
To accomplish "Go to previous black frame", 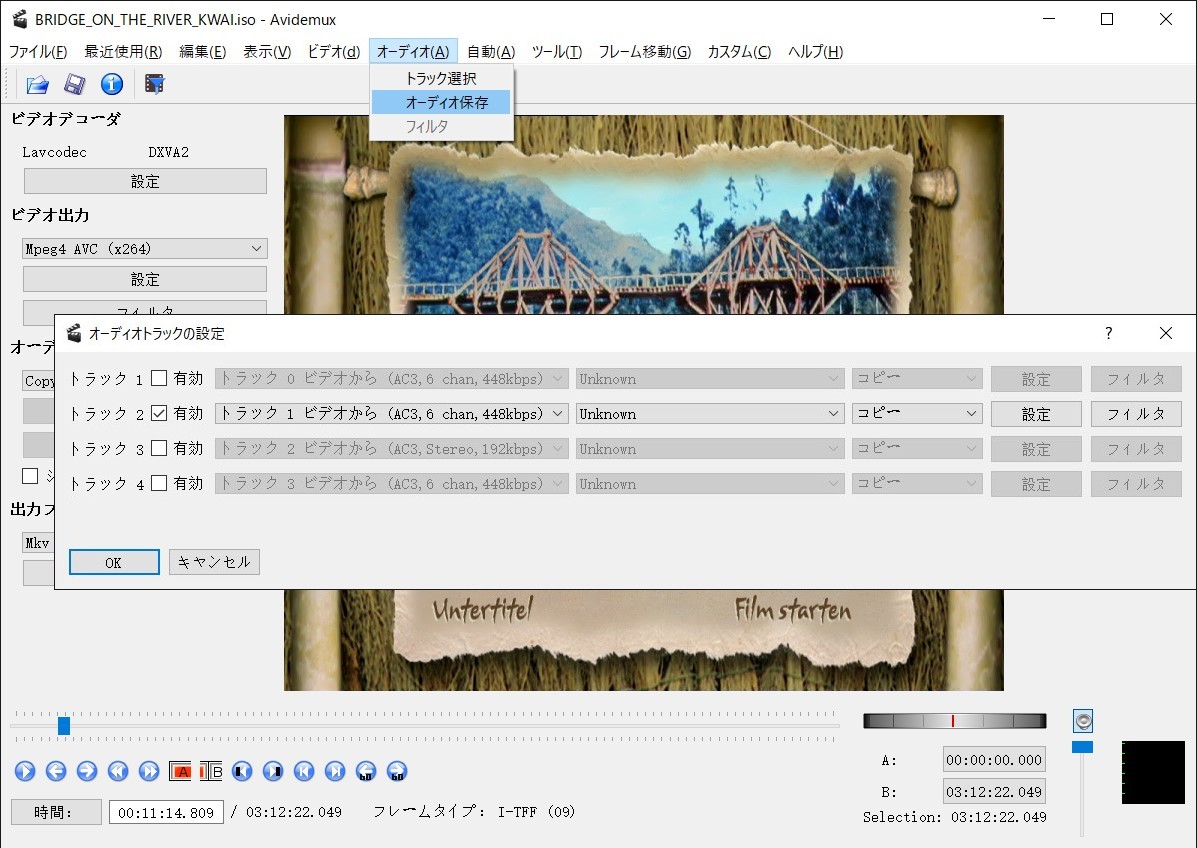I will [242, 771].
